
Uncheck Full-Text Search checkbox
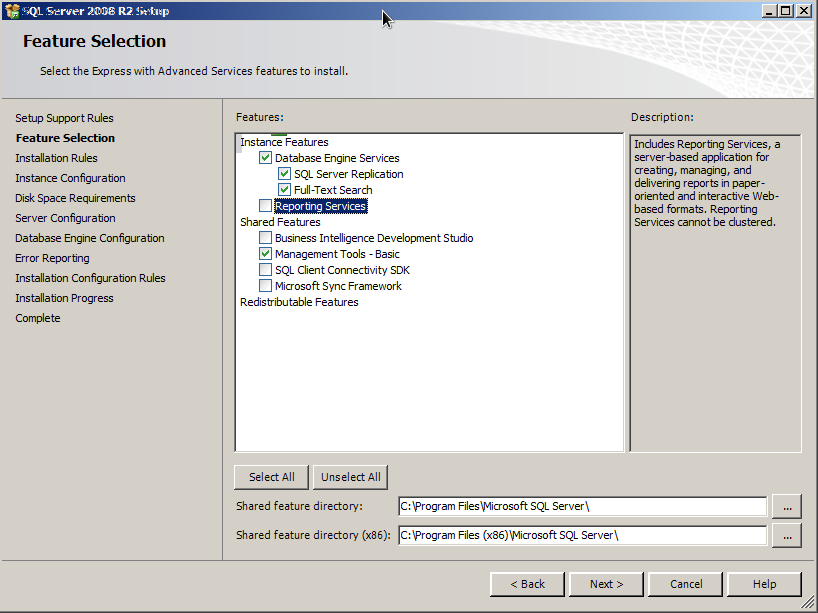(284, 190)
